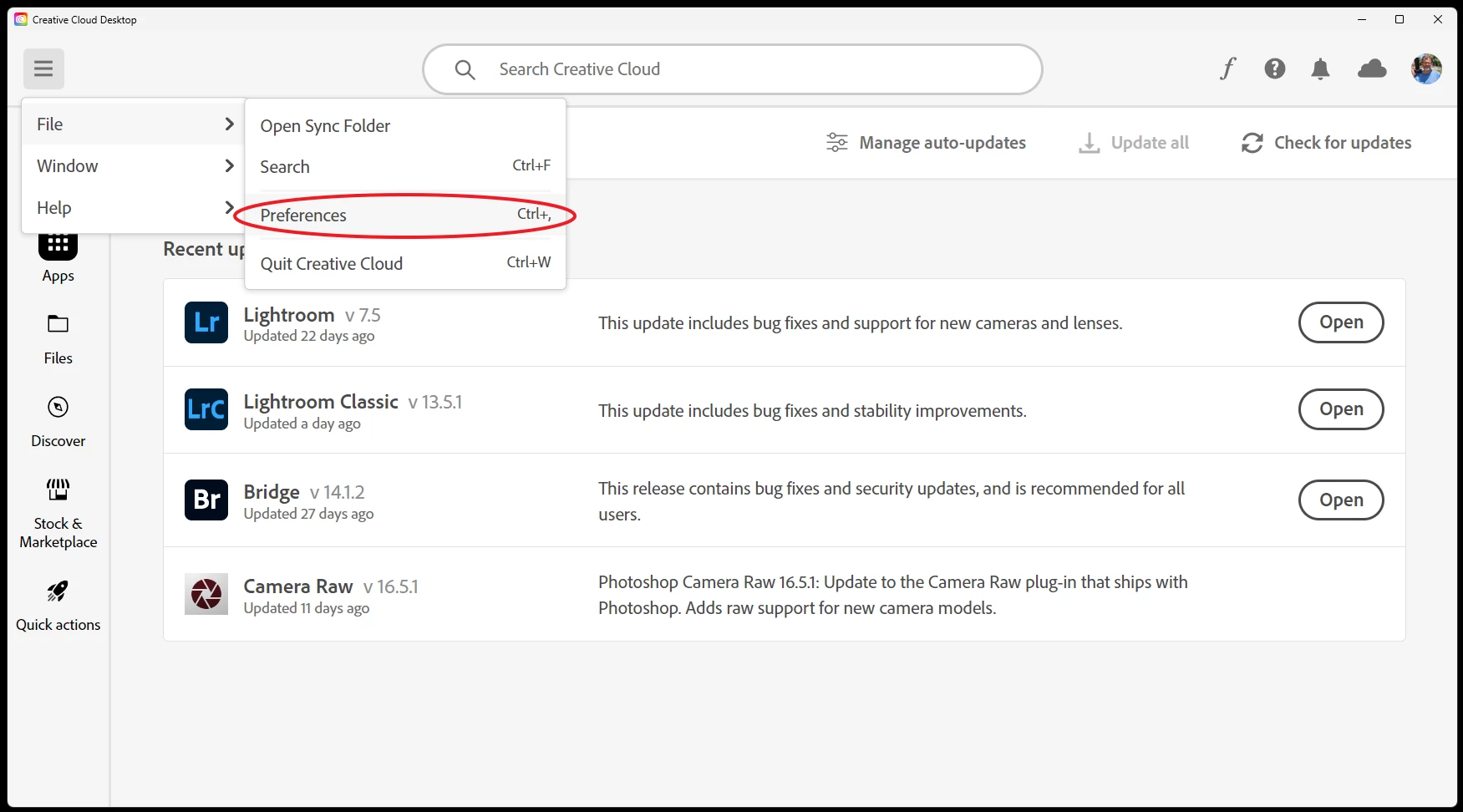Click 'Updated a day ago' text

[x=302, y=424]
